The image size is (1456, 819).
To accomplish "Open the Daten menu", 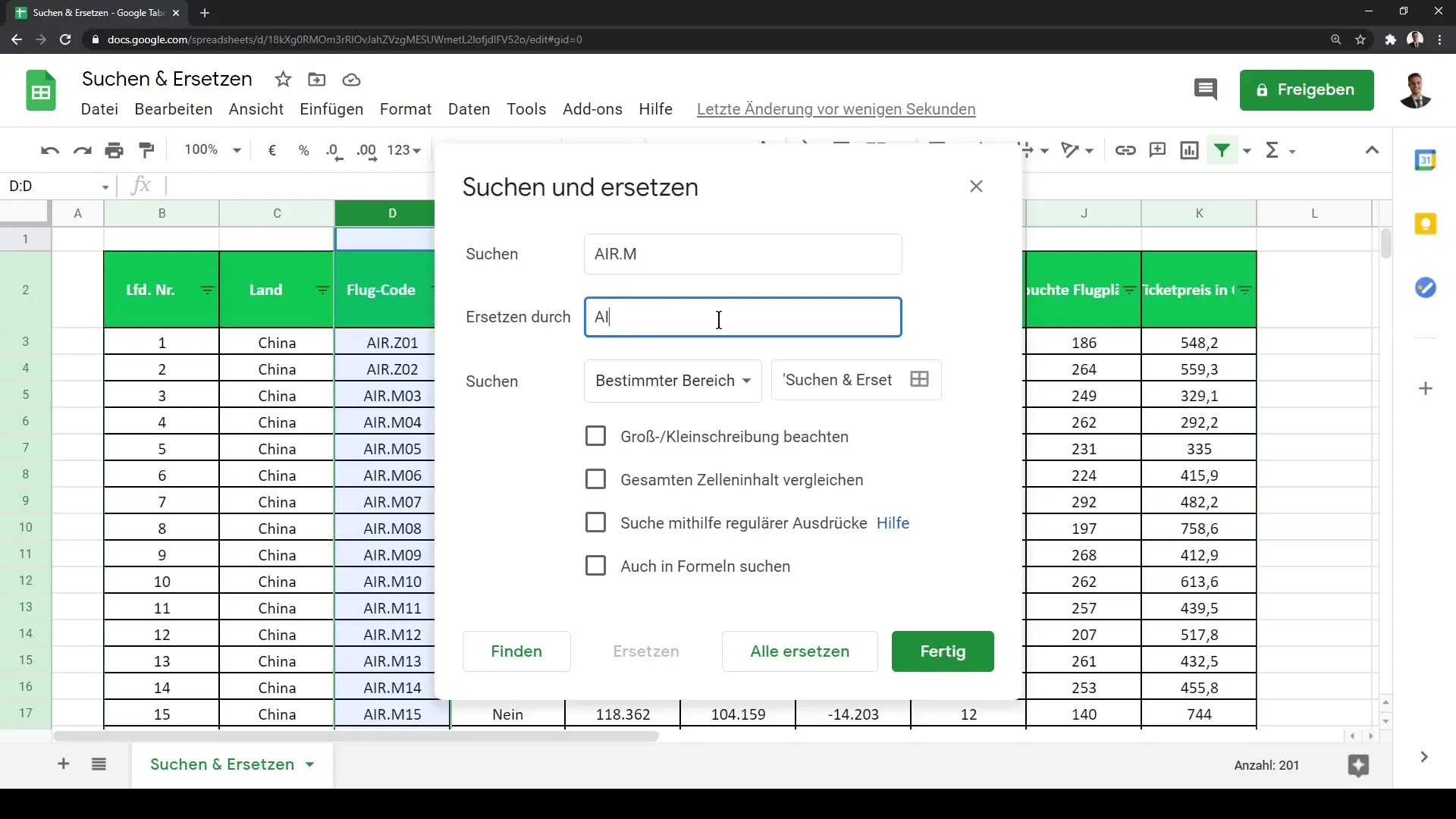I will [x=469, y=109].
